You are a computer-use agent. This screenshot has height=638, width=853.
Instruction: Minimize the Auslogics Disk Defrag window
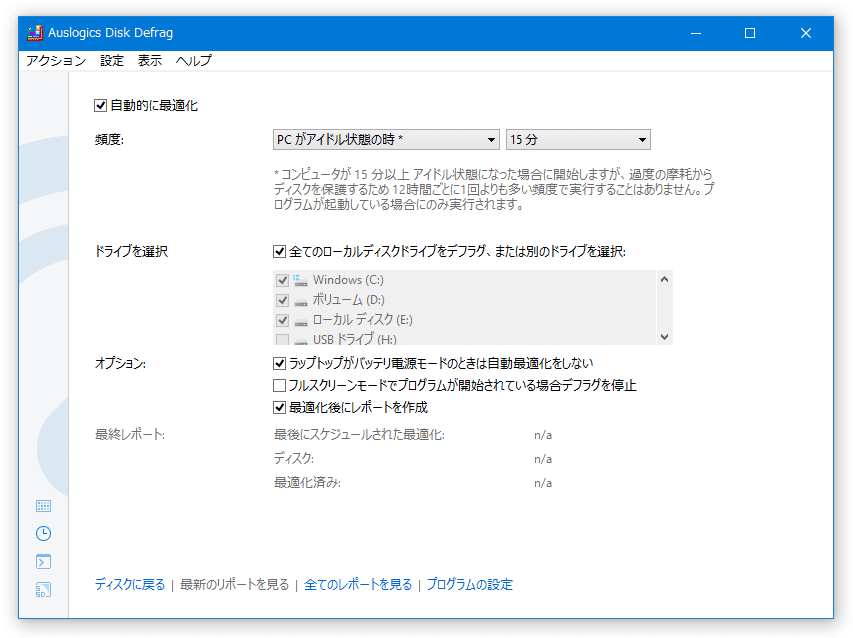click(x=696, y=33)
